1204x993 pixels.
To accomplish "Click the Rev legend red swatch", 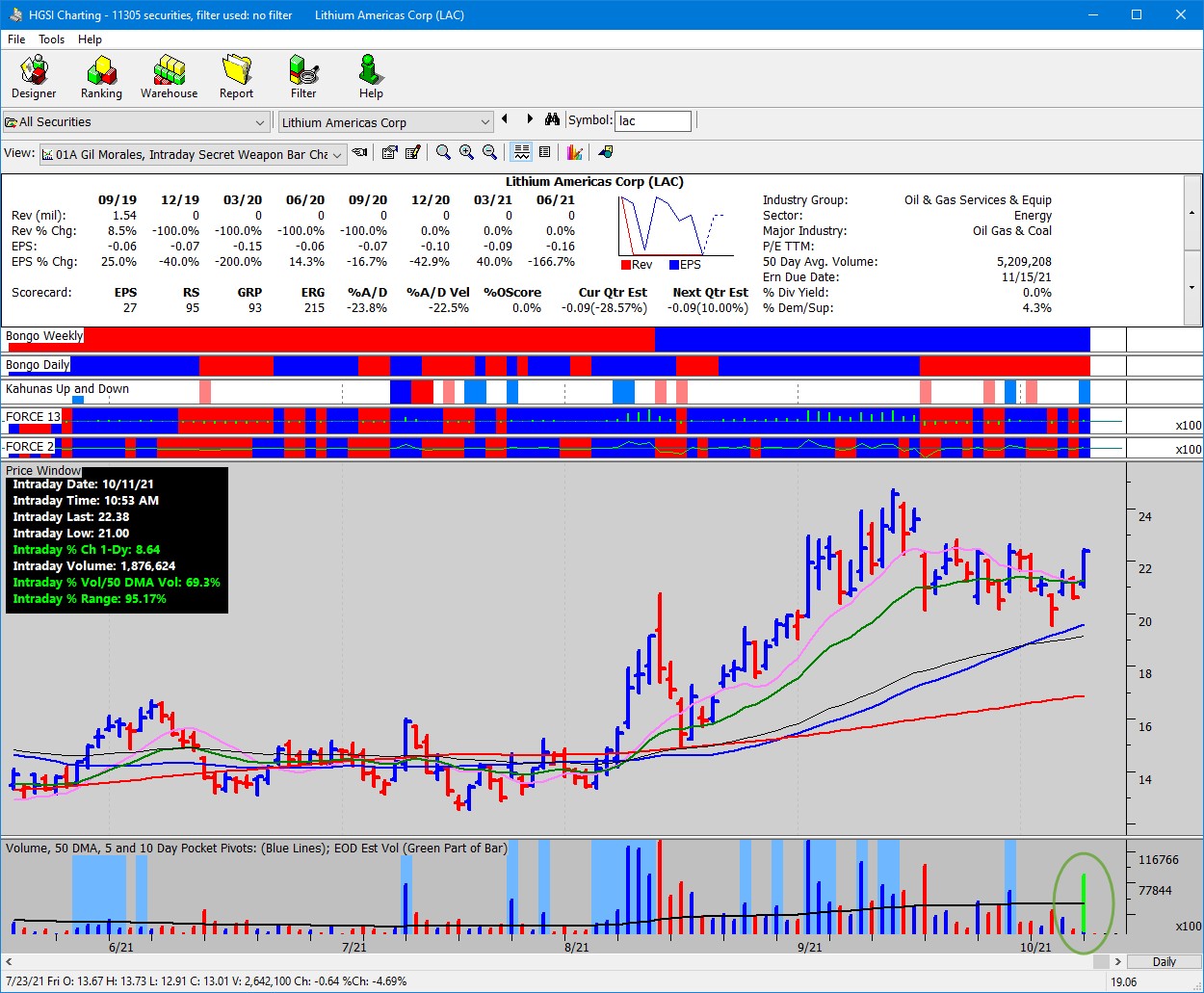I will click(625, 265).
